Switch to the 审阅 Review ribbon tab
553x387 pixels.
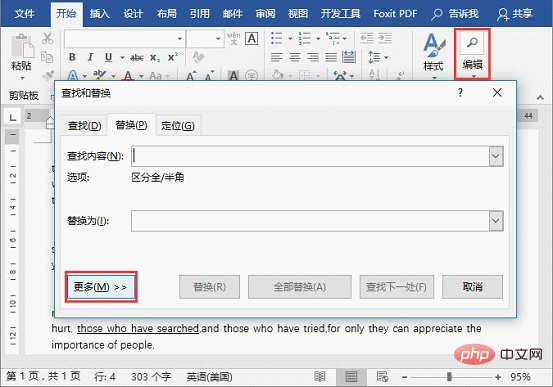point(265,14)
